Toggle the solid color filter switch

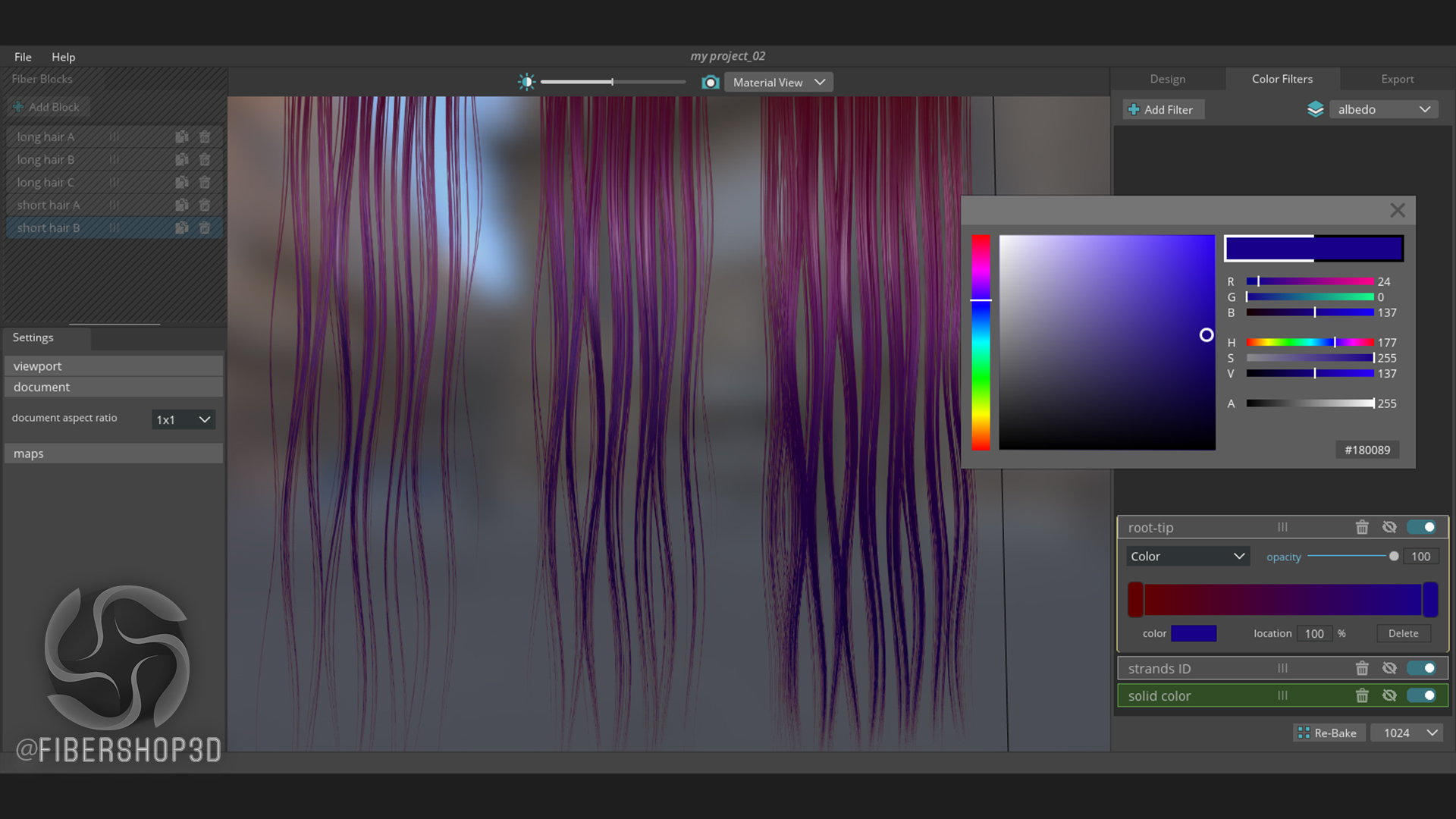pyautogui.click(x=1422, y=695)
